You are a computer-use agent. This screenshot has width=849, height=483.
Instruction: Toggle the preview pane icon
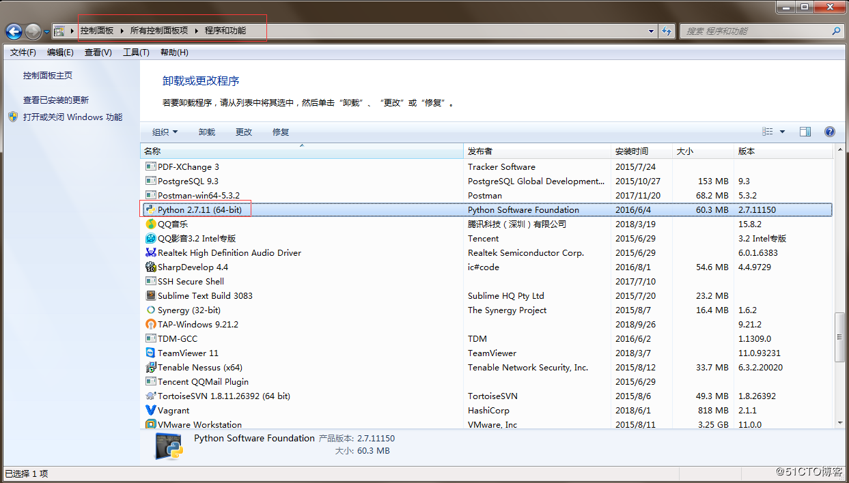tap(805, 132)
